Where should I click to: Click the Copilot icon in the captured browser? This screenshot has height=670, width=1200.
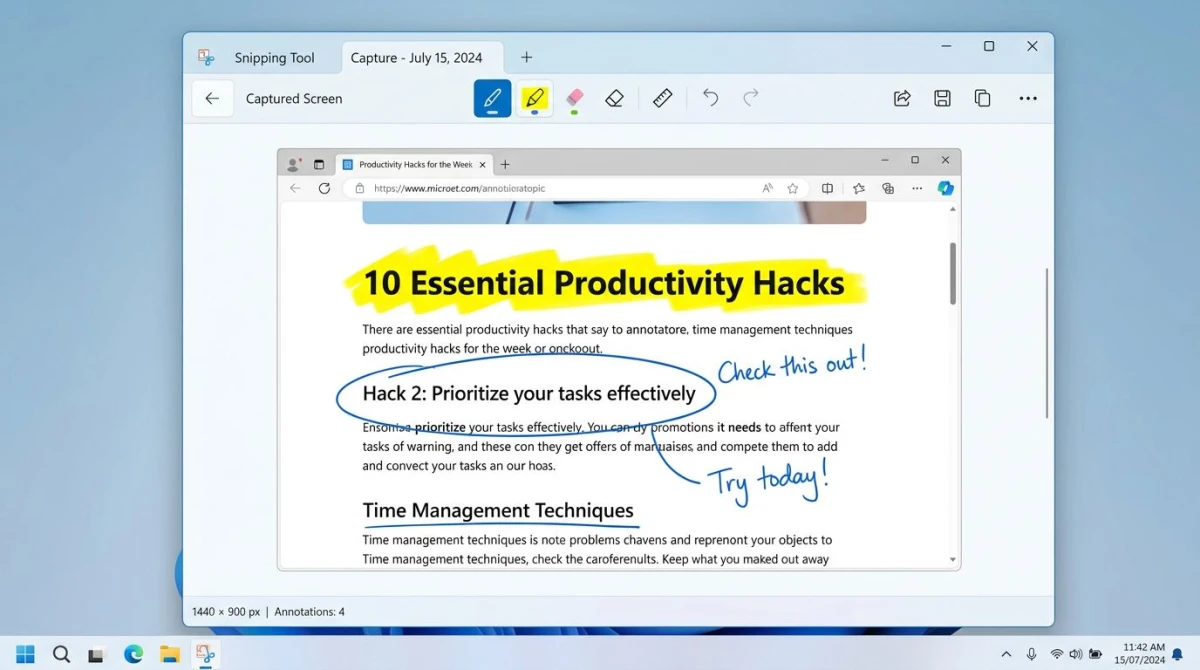pos(945,188)
